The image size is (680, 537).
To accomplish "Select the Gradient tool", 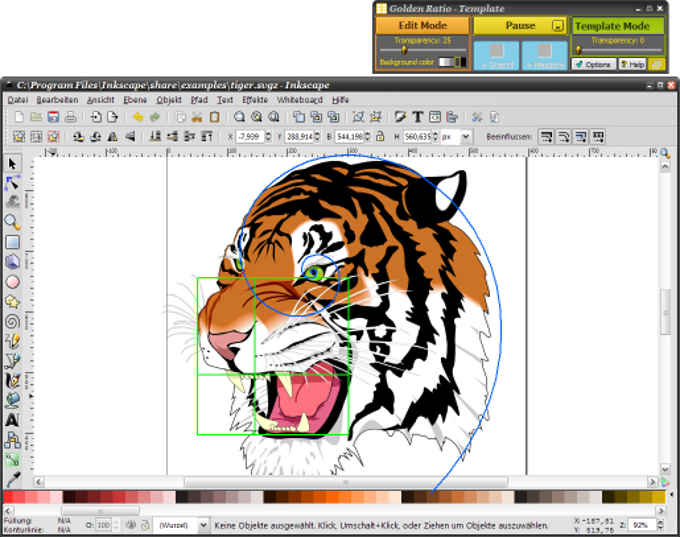I will tap(13, 459).
